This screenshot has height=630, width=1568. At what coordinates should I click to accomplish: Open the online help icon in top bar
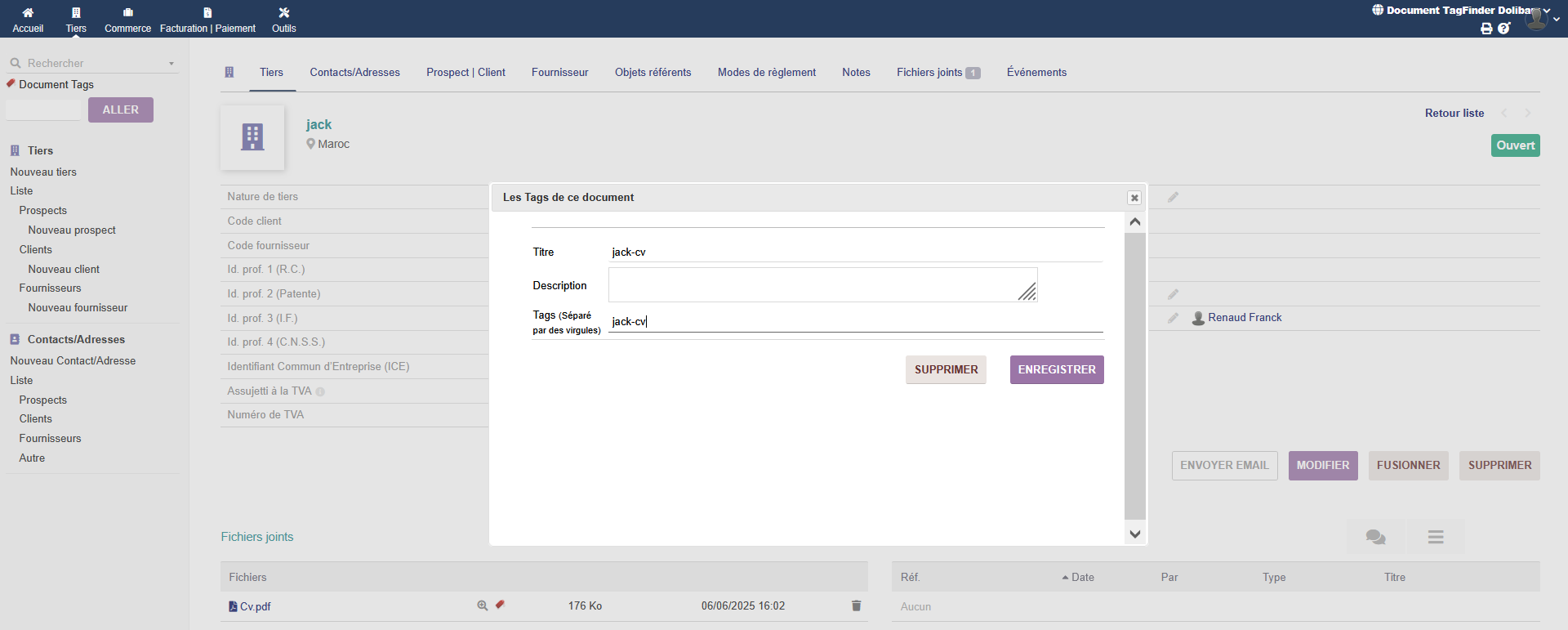[x=1504, y=29]
